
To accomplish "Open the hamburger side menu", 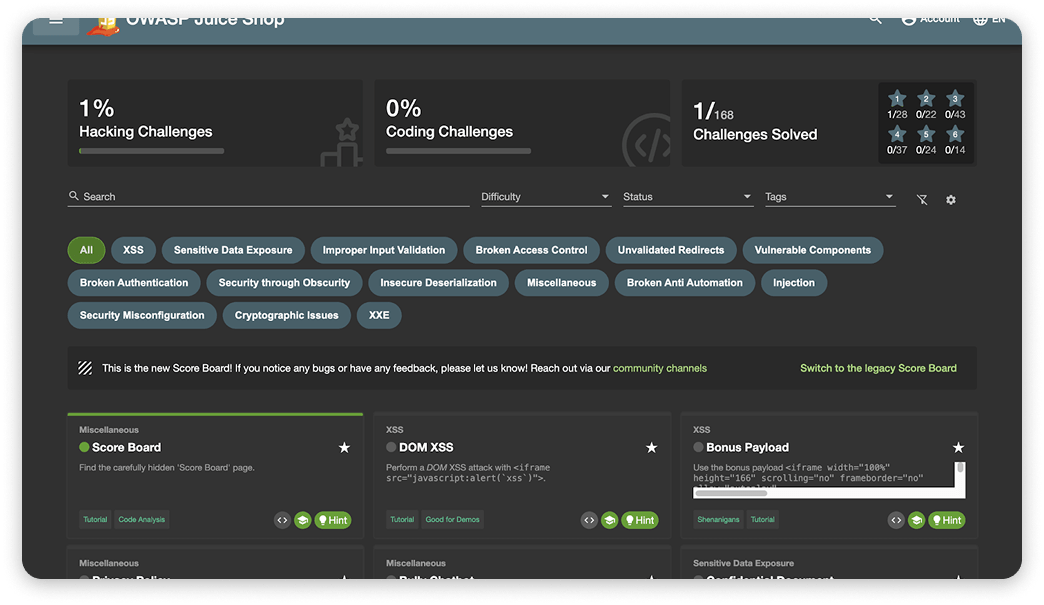I will point(56,21).
